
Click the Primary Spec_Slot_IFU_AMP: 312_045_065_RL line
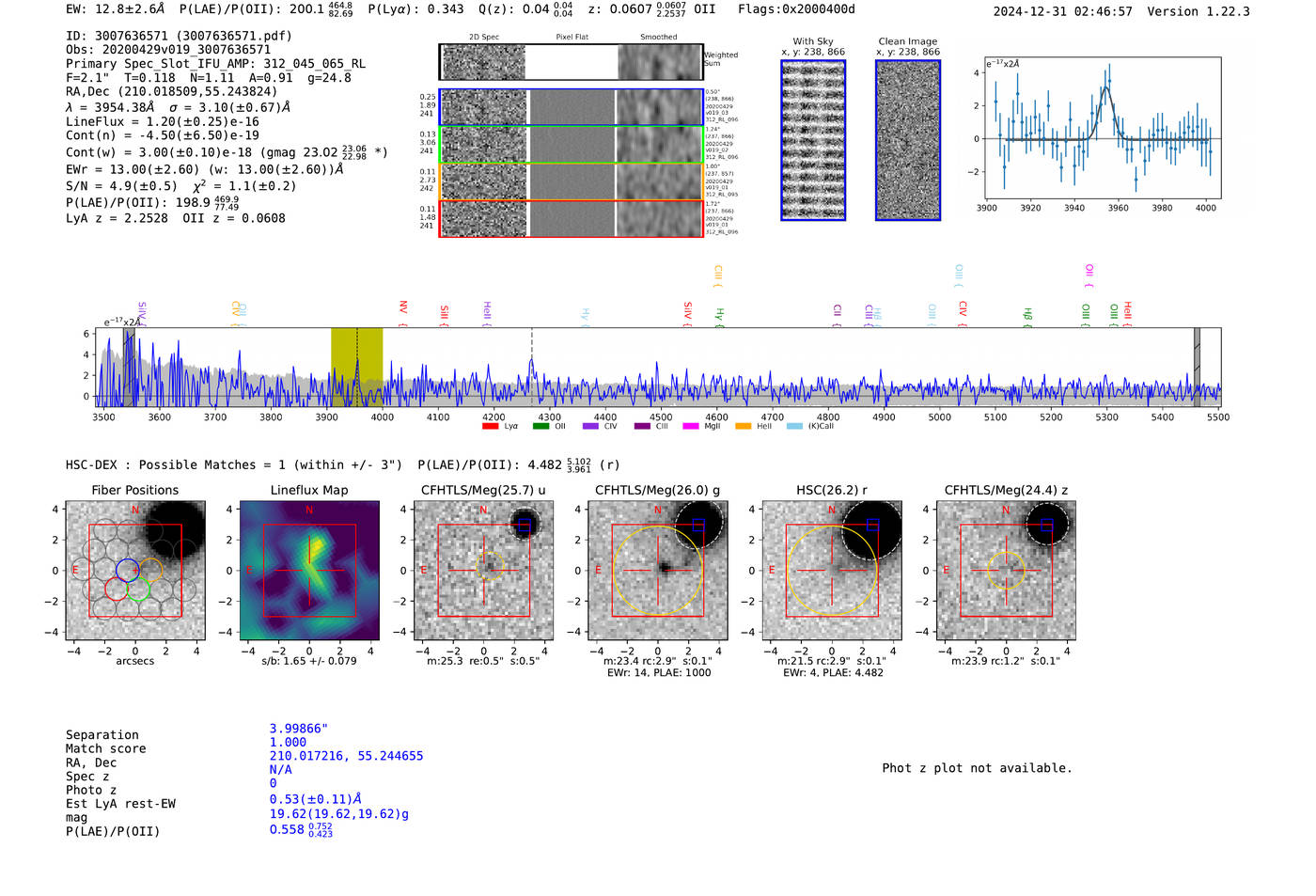tap(216, 64)
